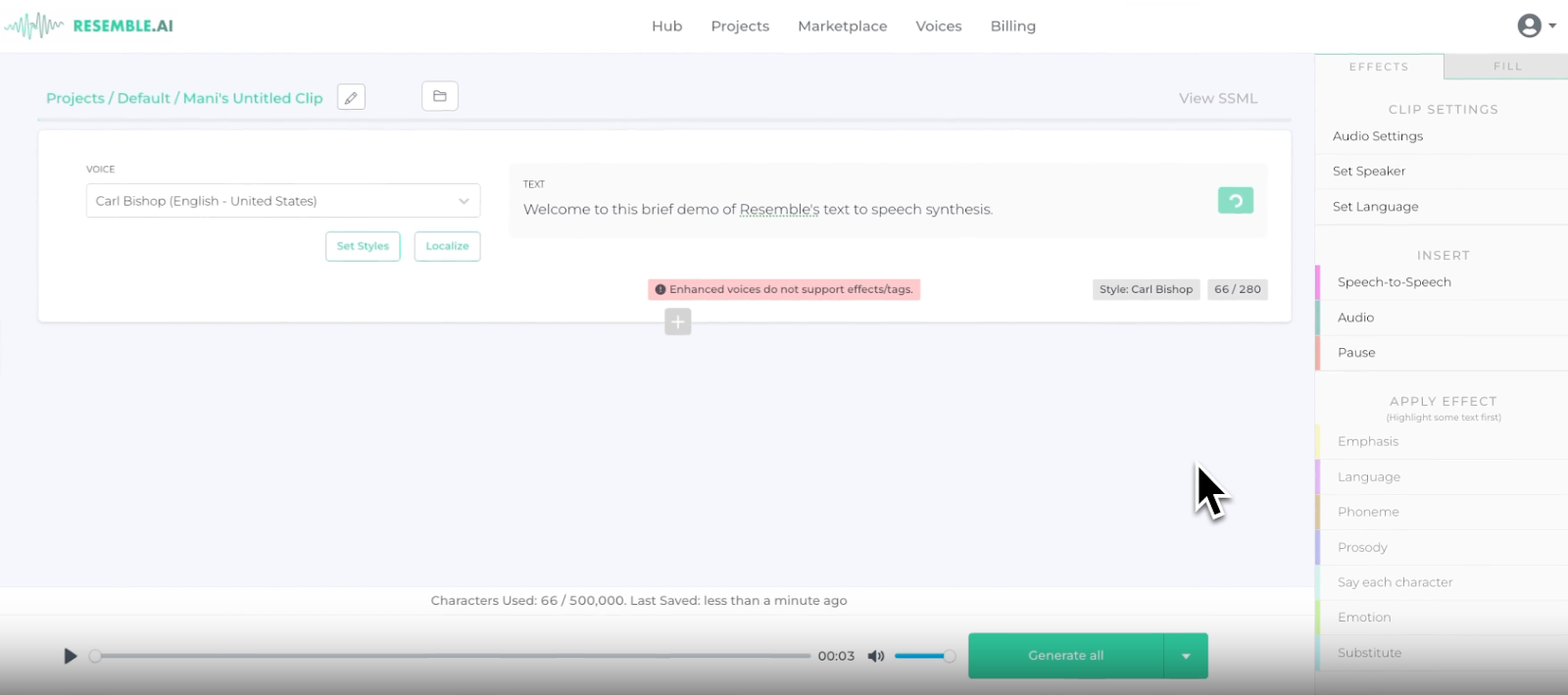Expand the account menu caret arrow
Image resolution: width=1568 pixels, height=695 pixels.
tap(1552, 26)
